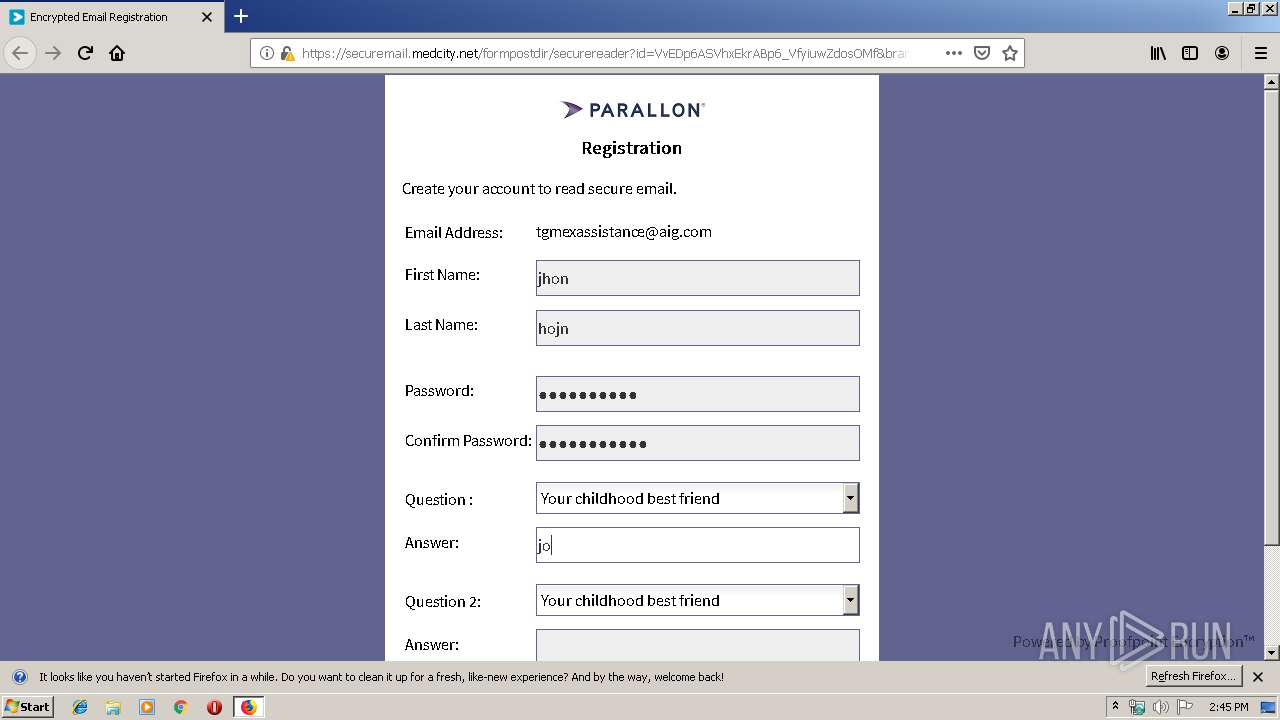
Task: Reload the current page
Action: 85,53
